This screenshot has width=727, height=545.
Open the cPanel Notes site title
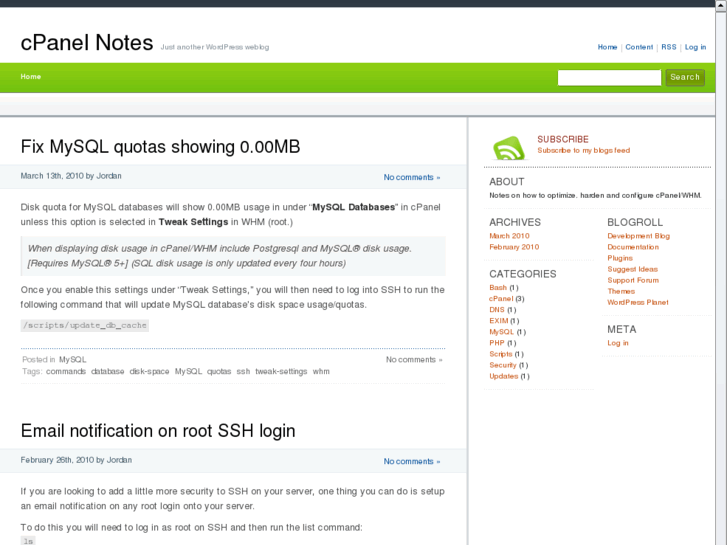[x=87, y=43]
